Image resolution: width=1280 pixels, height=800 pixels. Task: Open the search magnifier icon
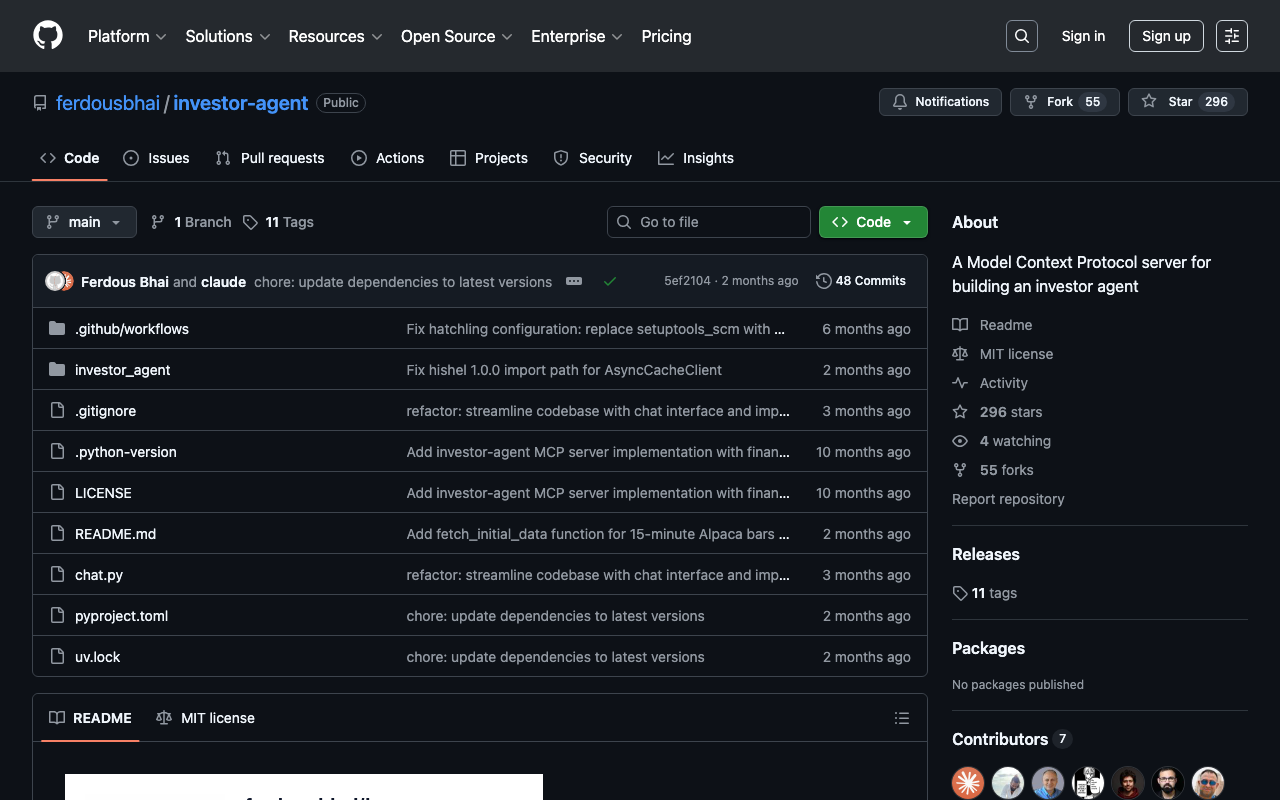[x=1021, y=36]
